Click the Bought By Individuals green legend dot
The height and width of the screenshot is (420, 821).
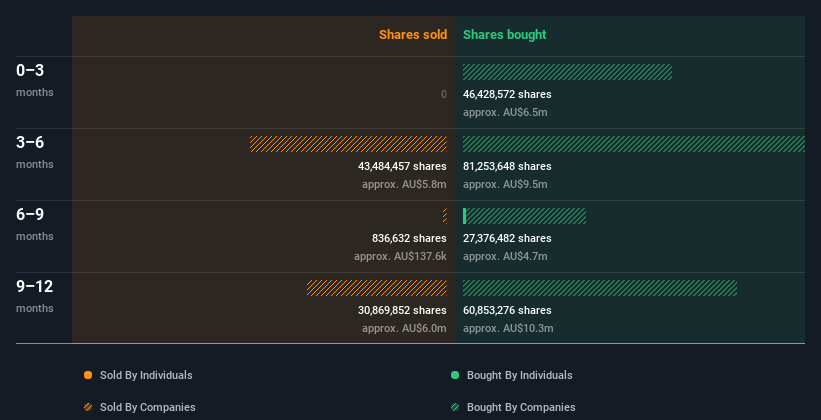pyautogui.click(x=455, y=375)
